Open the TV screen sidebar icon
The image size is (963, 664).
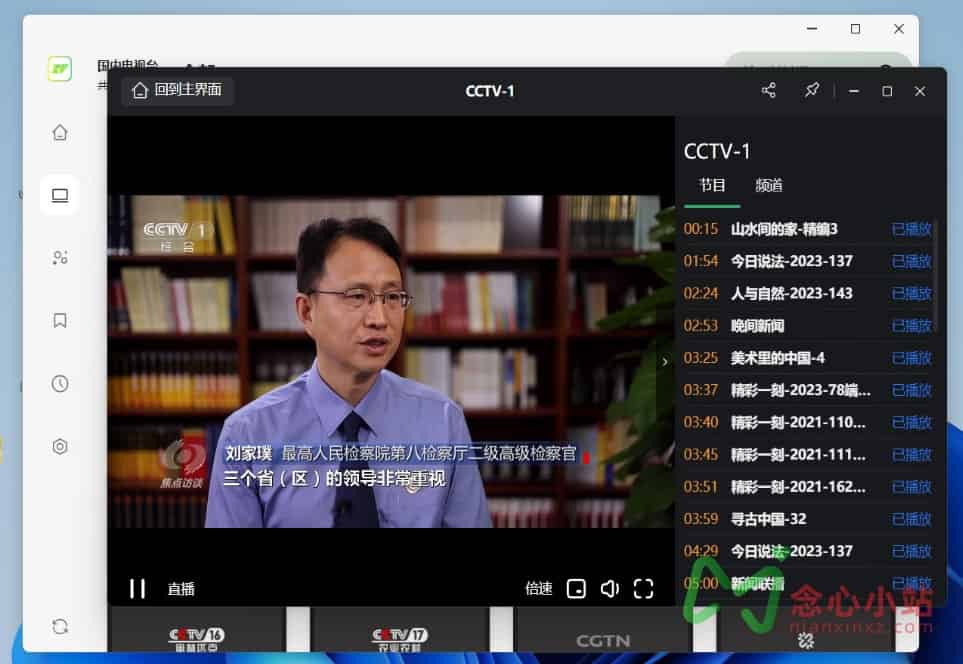(x=60, y=195)
